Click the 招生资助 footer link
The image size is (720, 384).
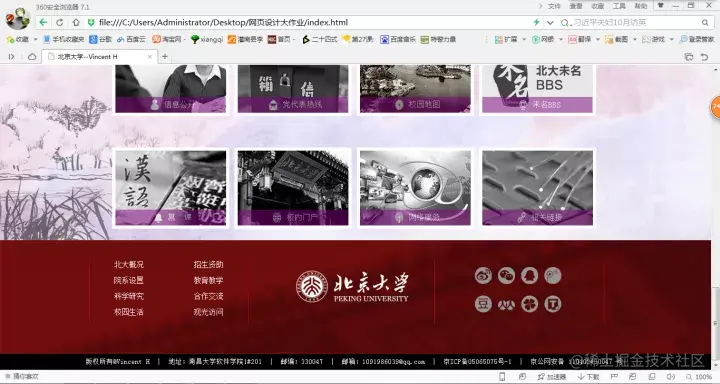(208, 265)
